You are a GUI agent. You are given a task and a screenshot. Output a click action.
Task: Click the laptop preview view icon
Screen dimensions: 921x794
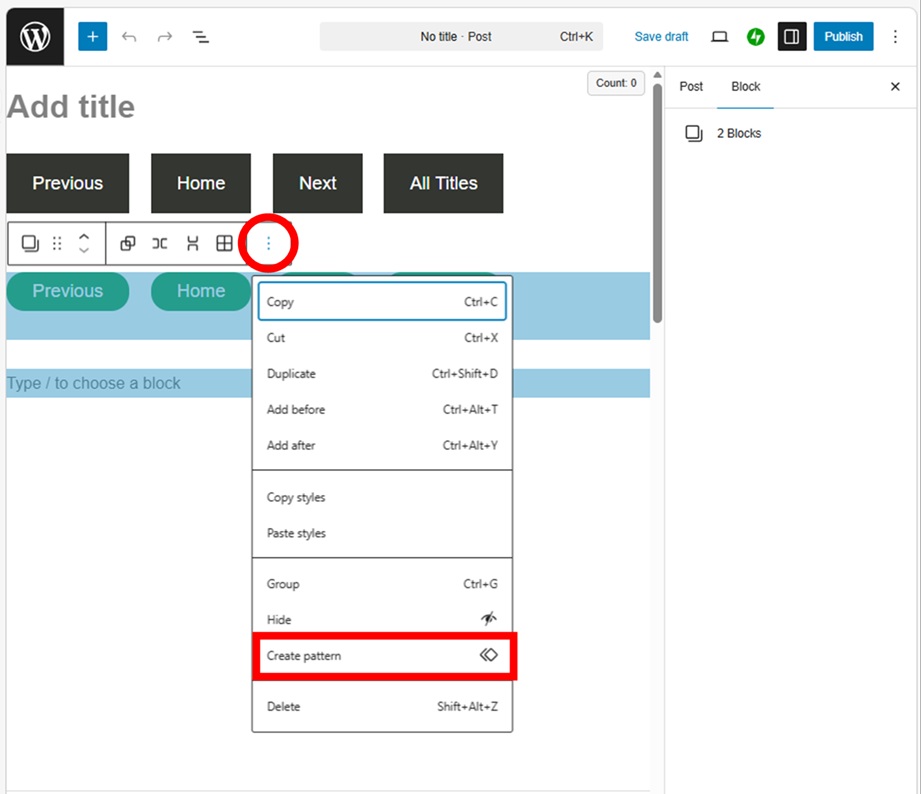(x=719, y=37)
